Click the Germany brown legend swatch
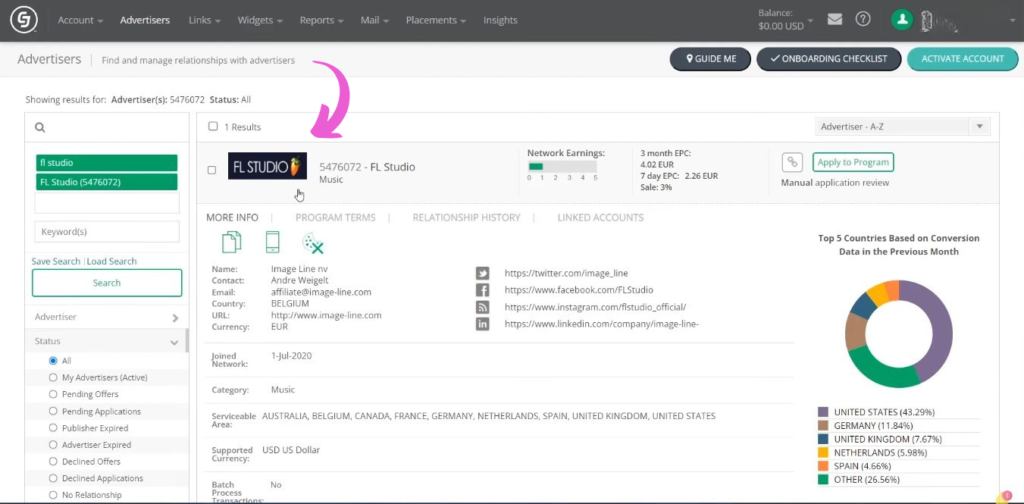The image size is (1024, 504). [x=823, y=426]
